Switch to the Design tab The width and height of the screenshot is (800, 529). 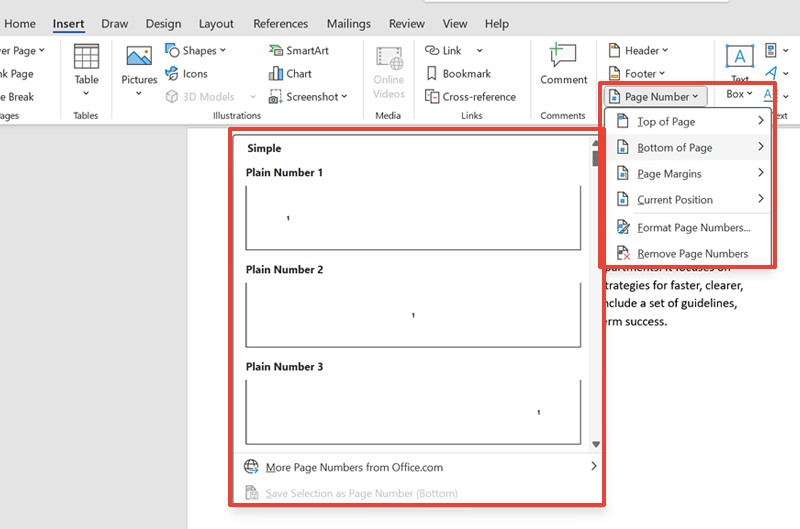[163, 24]
